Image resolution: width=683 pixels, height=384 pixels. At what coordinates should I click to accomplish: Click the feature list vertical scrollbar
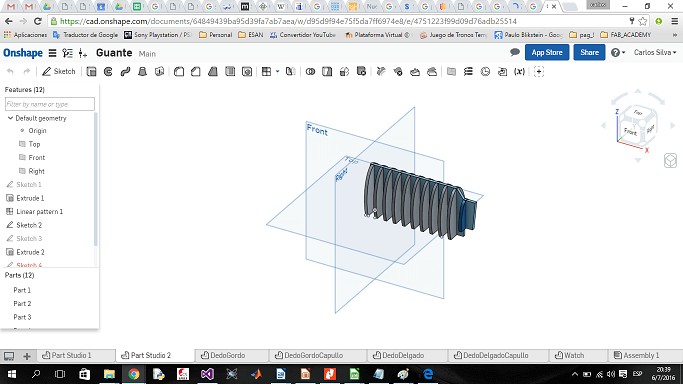pyautogui.click(x=96, y=179)
